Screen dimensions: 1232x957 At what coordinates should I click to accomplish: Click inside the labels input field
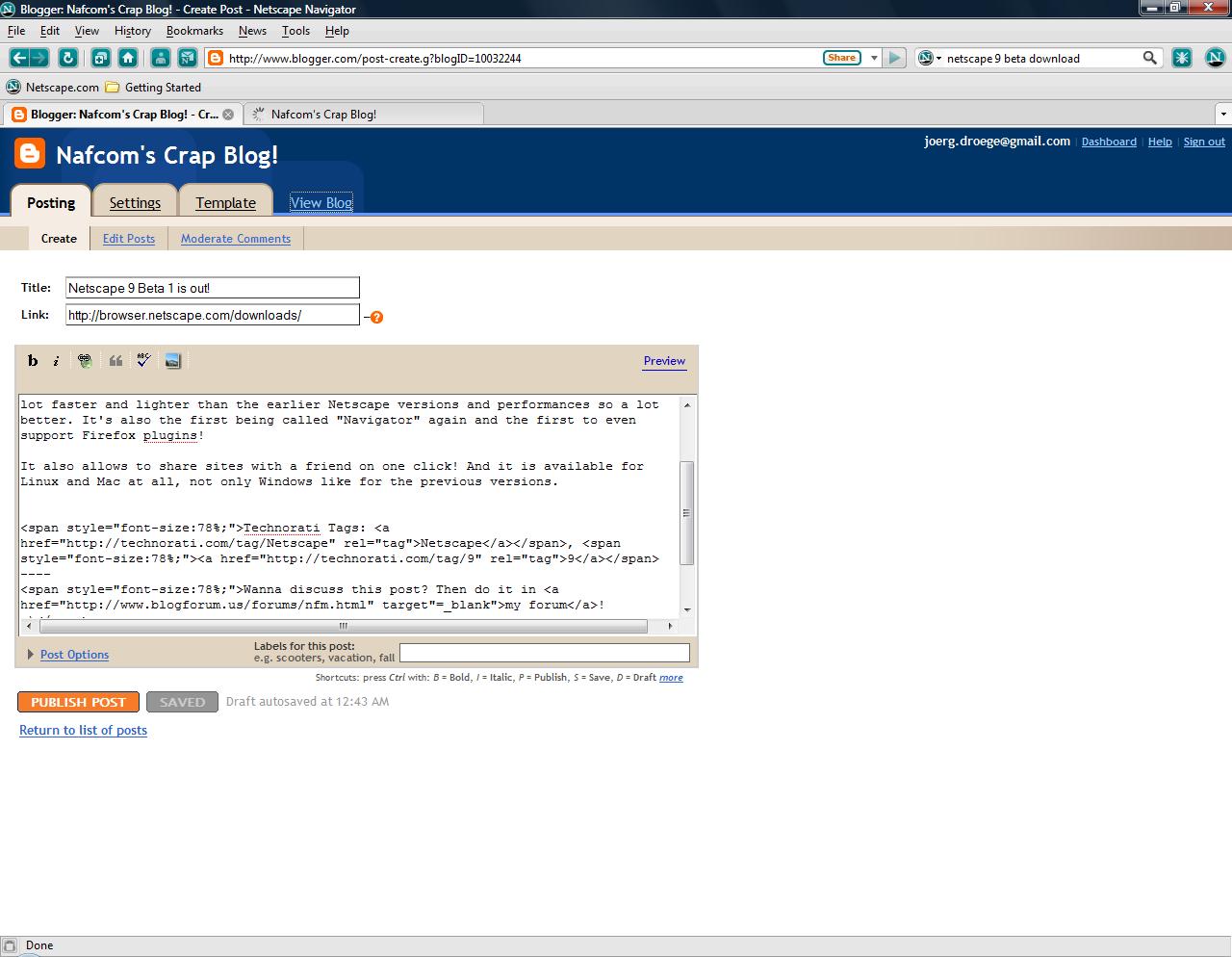(544, 653)
